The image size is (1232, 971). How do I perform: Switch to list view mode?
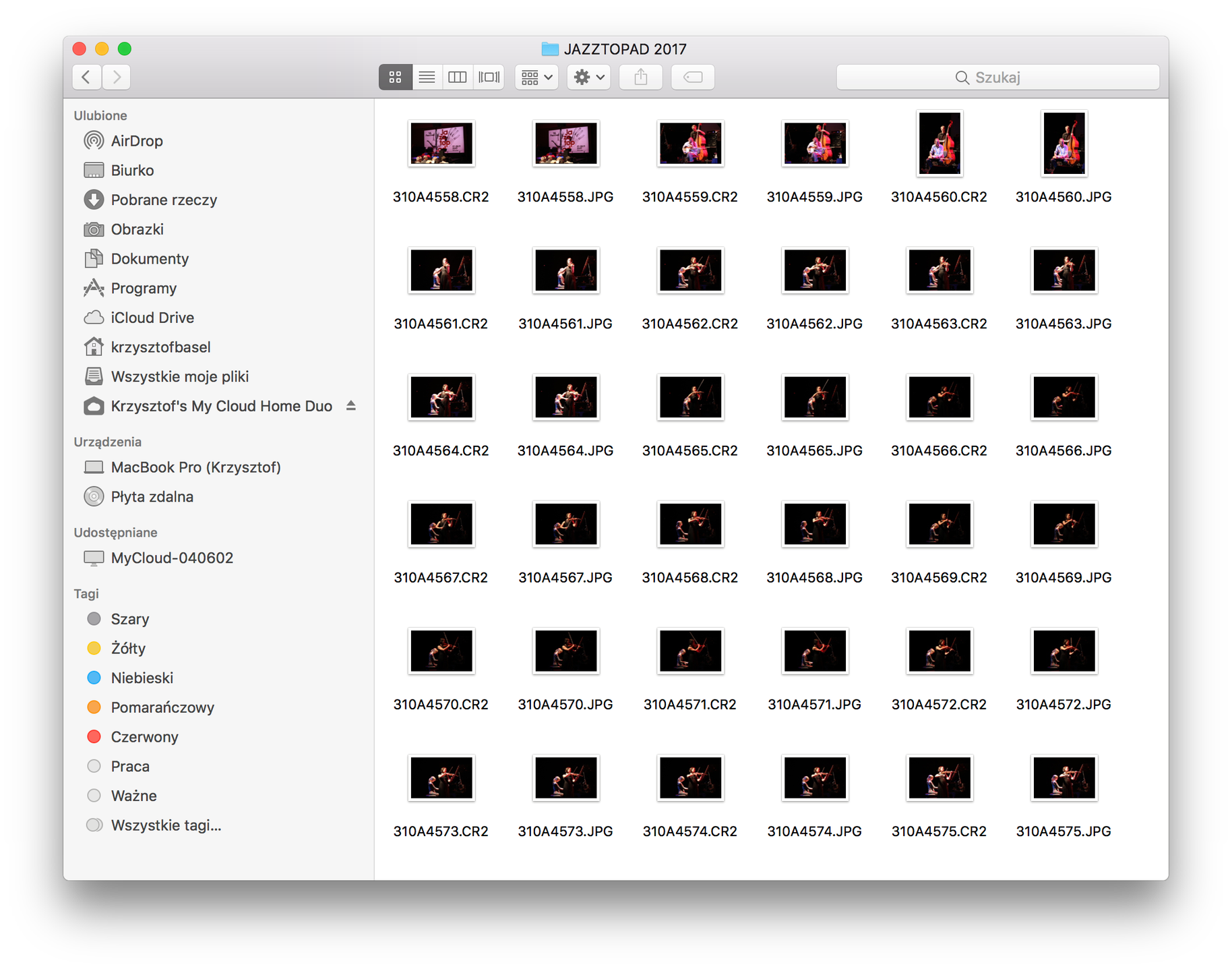pyautogui.click(x=427, y=77)
